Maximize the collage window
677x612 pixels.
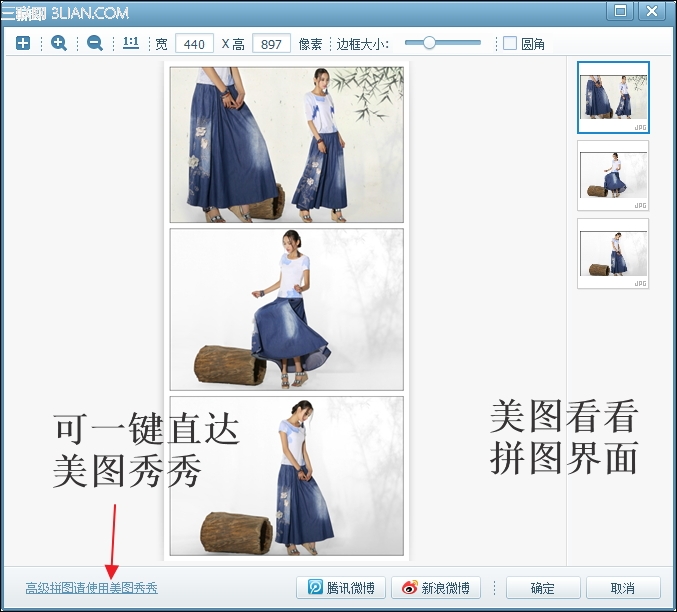(x=620, y=11)
